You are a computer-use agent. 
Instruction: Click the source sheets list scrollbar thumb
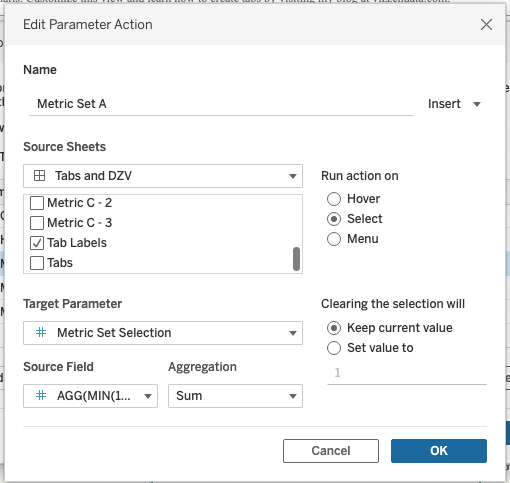coord(296,259)
